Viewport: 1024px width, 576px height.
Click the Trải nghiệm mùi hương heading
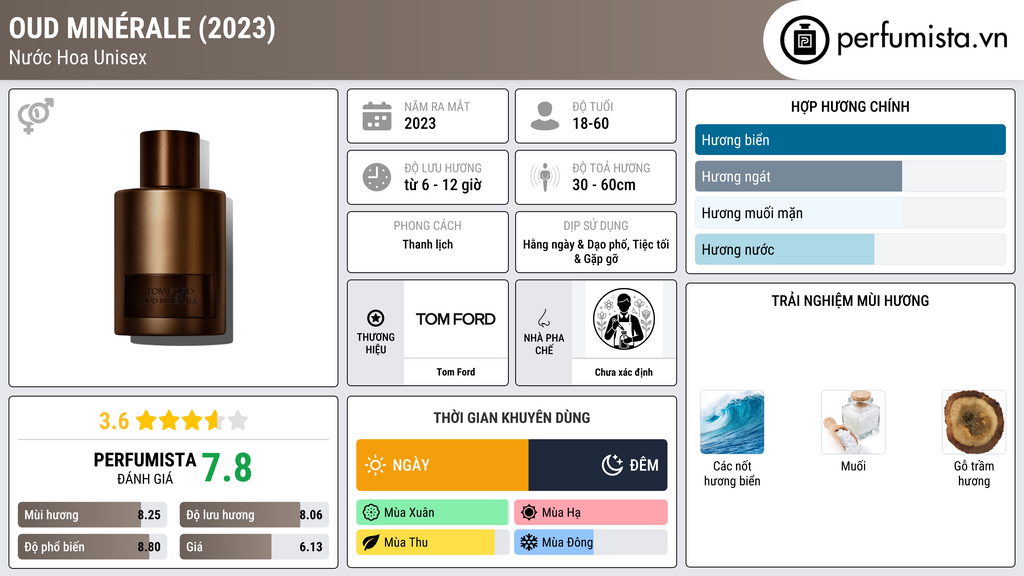pyautogui.click(x=850, y=301)
